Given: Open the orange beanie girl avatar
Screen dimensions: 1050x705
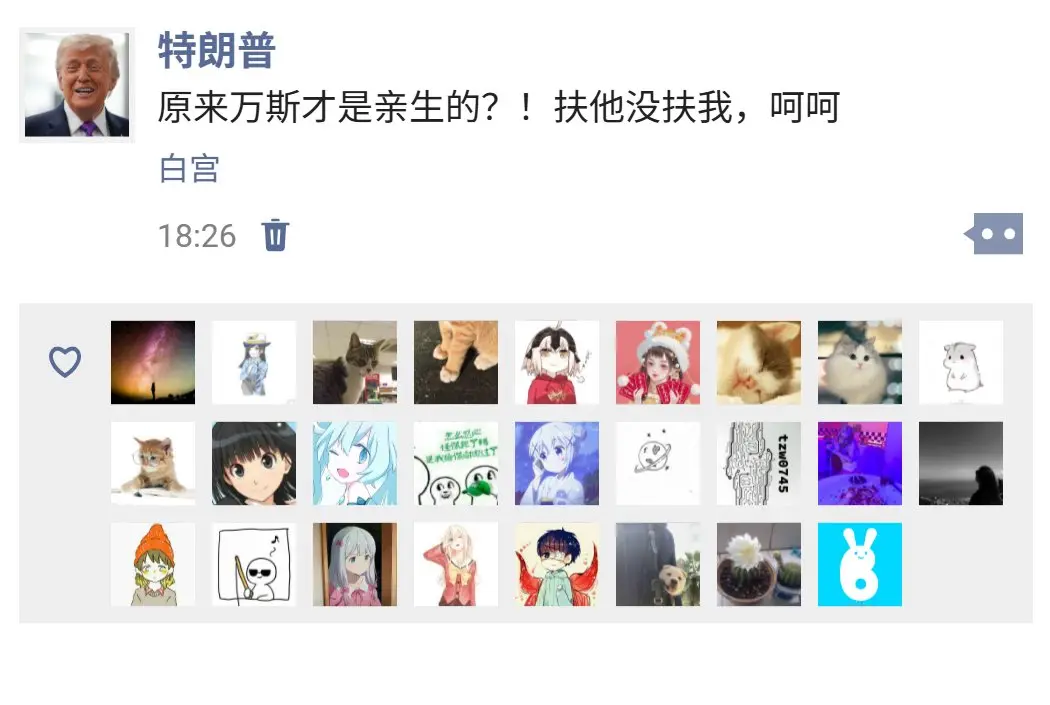Looking at the screenshot, I should (153, 564).
